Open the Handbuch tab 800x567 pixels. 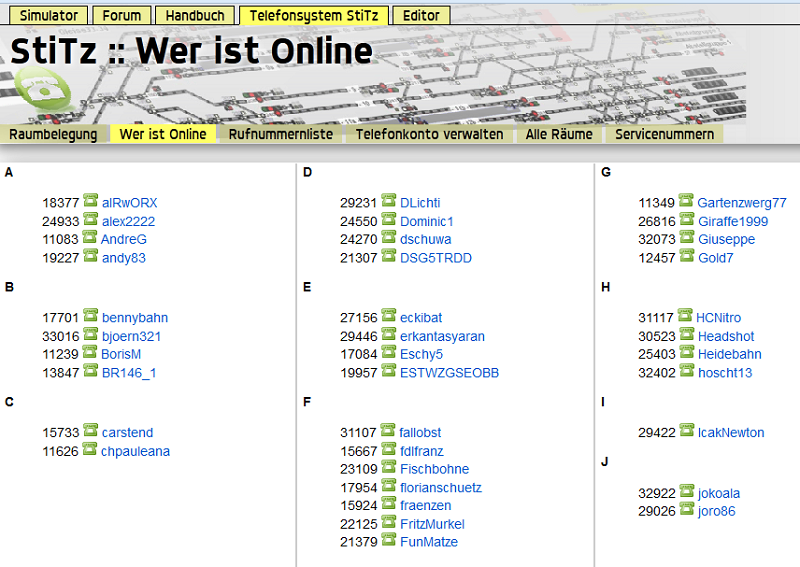pyautogui.click(x=195, y=16)
